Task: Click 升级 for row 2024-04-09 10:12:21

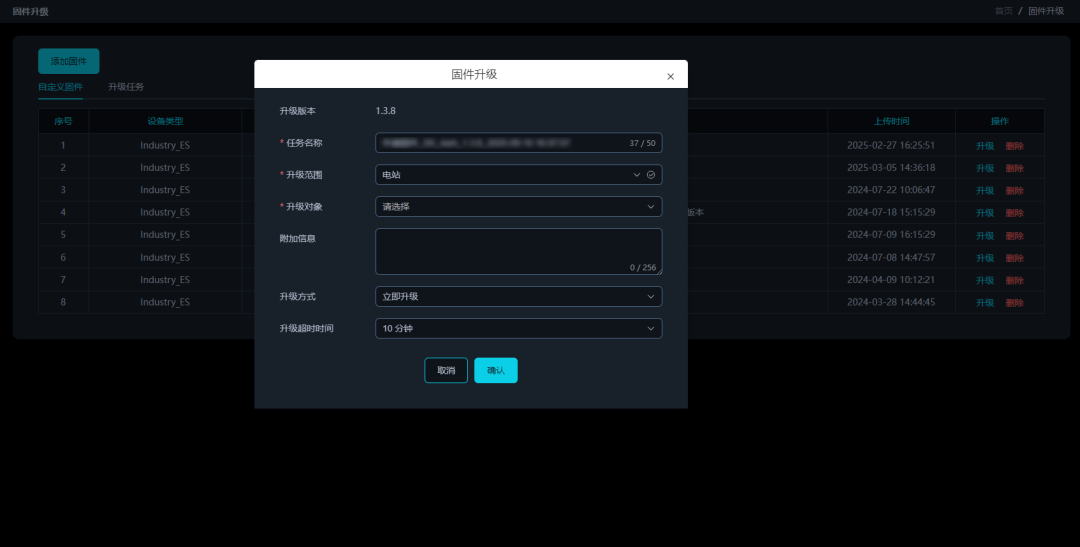Action: 985,280
